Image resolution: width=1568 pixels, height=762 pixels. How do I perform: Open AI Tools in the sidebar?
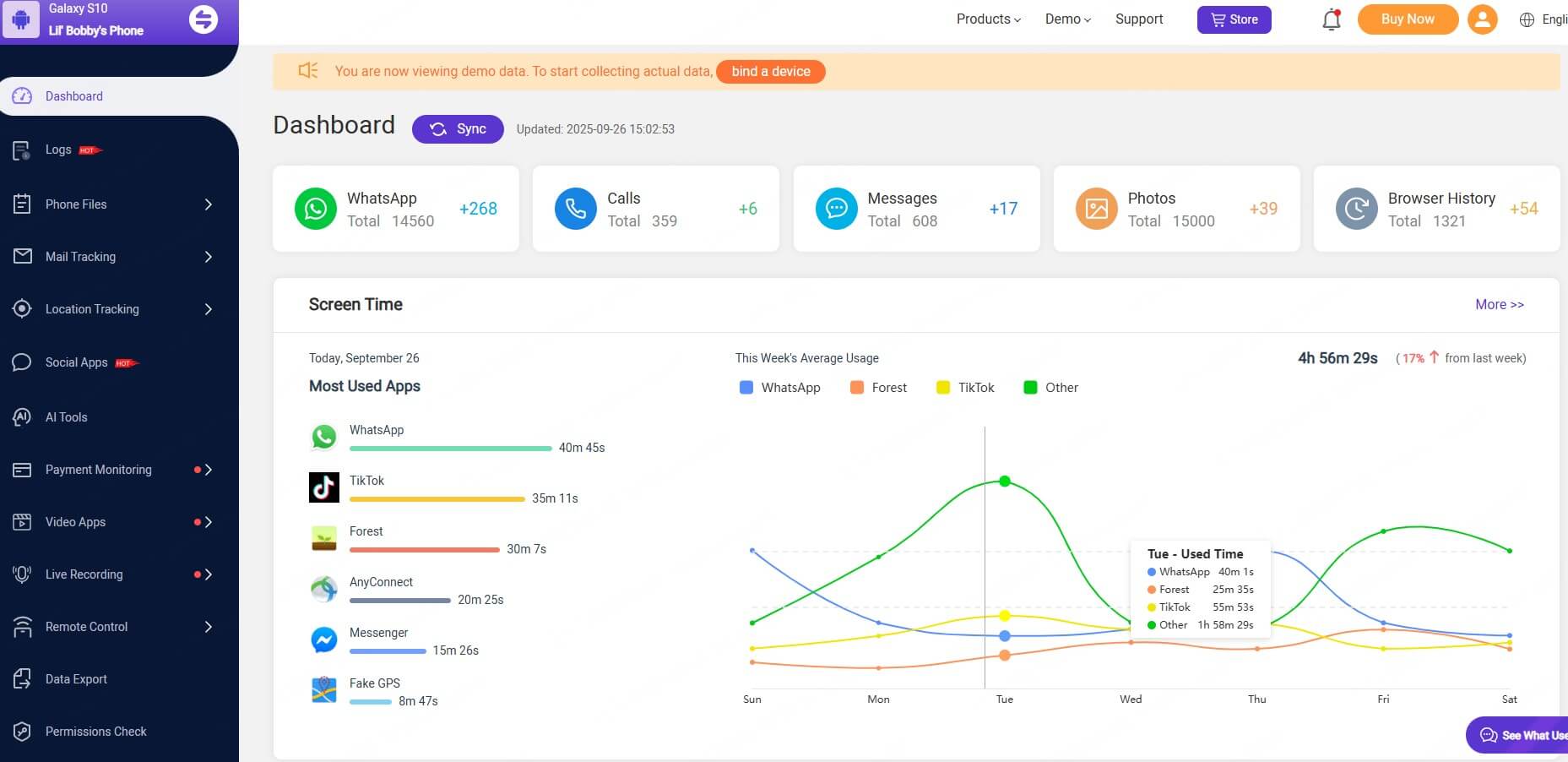pyautogui.click(x=67, y=417)
